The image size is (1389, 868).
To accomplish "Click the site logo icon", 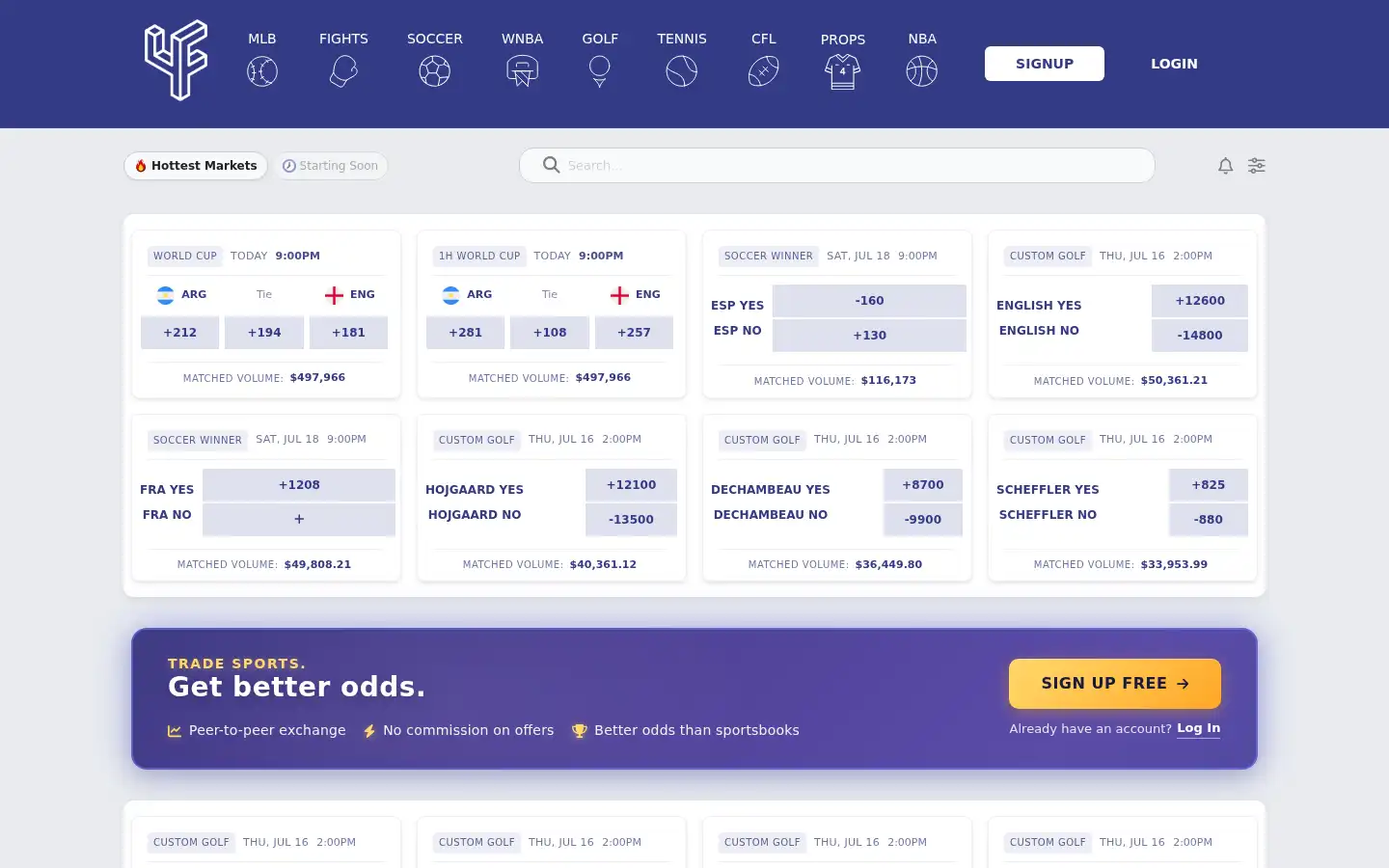I will 177,61.
